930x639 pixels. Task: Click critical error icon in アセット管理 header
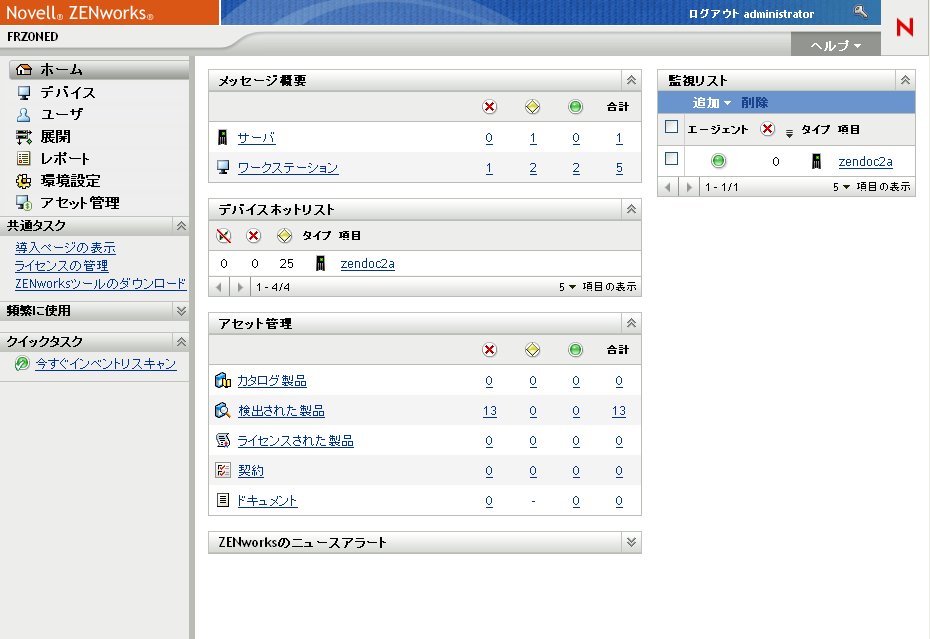pos(489,350)
